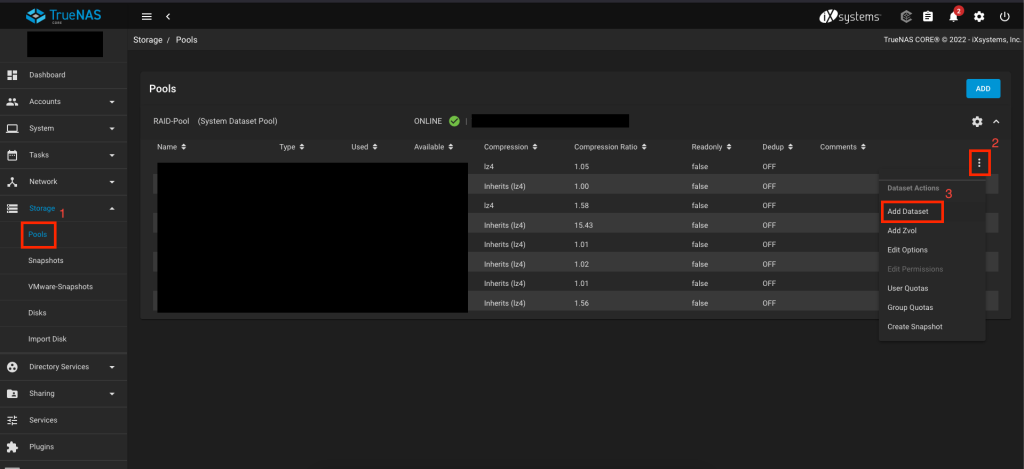Viewport: 1024px width, 469px height.
Task: Open Disks under Storage
Action: click(37, 313)
